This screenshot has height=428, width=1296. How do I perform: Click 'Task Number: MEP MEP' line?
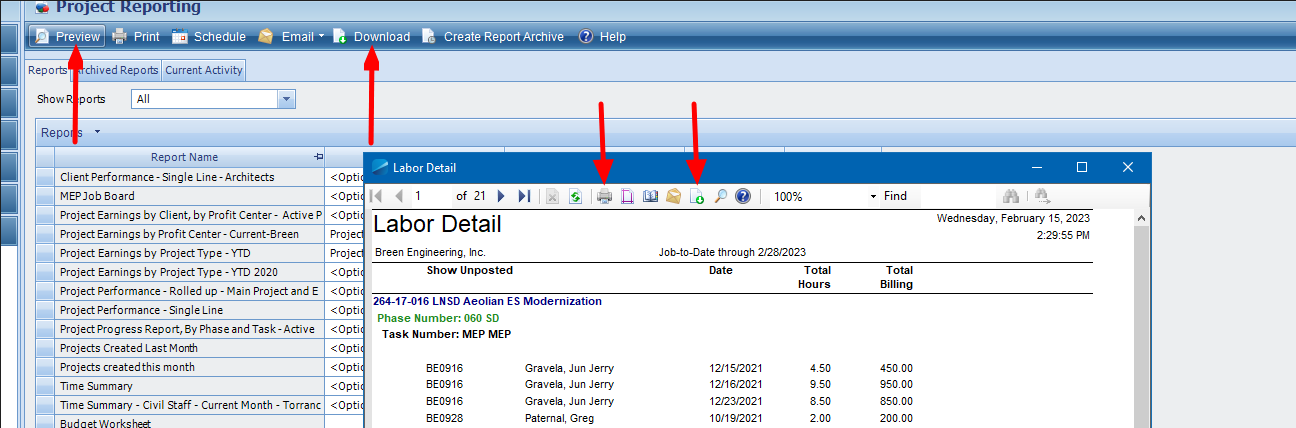point(446,333)
